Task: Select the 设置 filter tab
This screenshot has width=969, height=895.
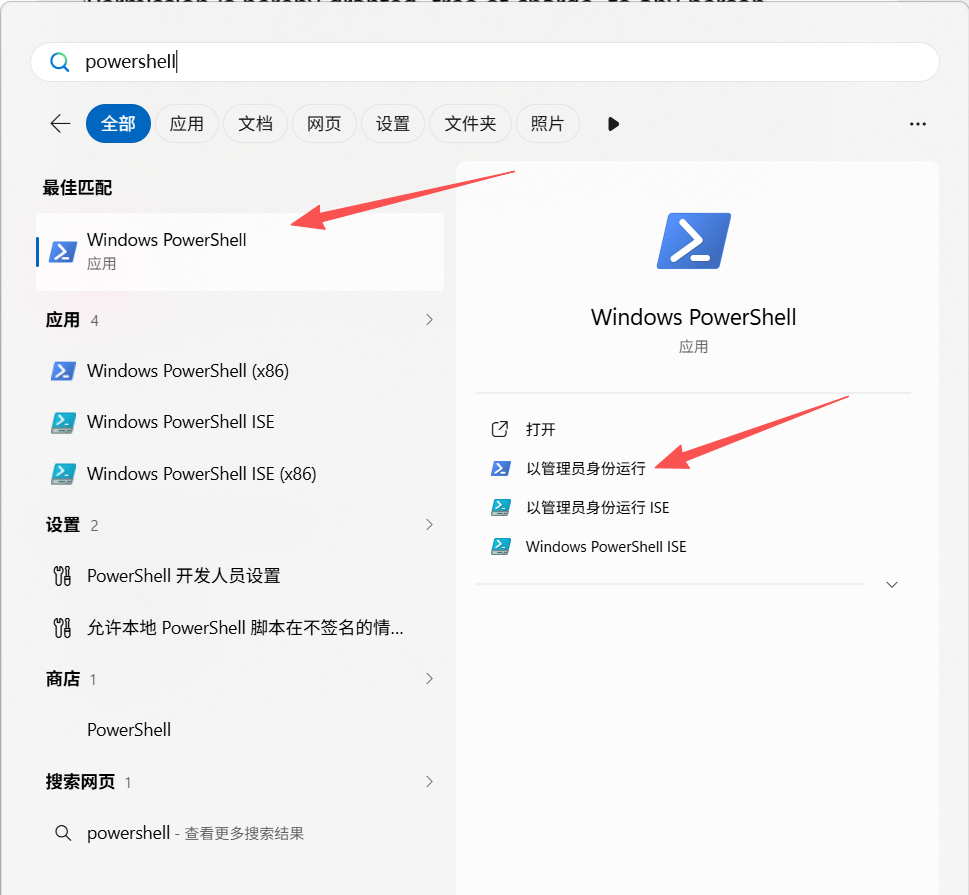Action: click(x=393, y=124)
